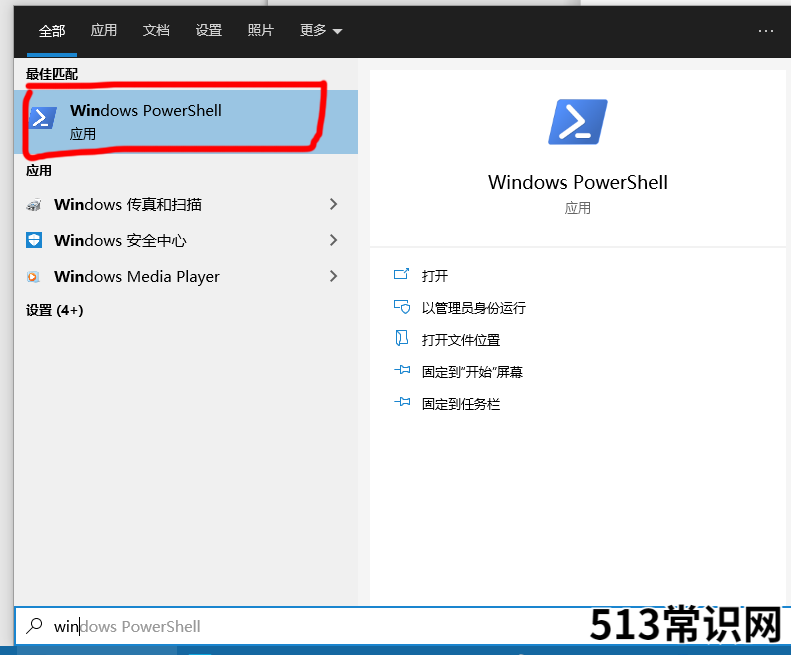Expand the Windows 传真和扫描 chevron
This screenshot has height=655, width=791.
[x=333, y=204]
